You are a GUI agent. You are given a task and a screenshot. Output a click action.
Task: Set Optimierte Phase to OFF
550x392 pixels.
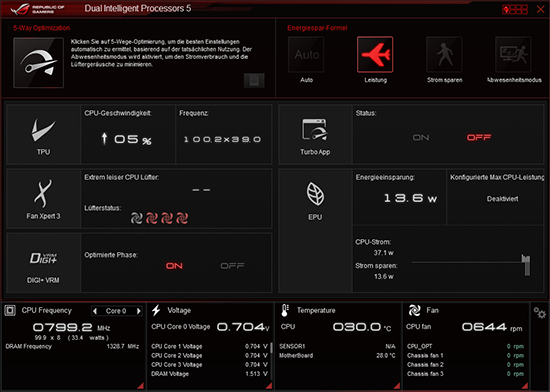click(232, 266)
